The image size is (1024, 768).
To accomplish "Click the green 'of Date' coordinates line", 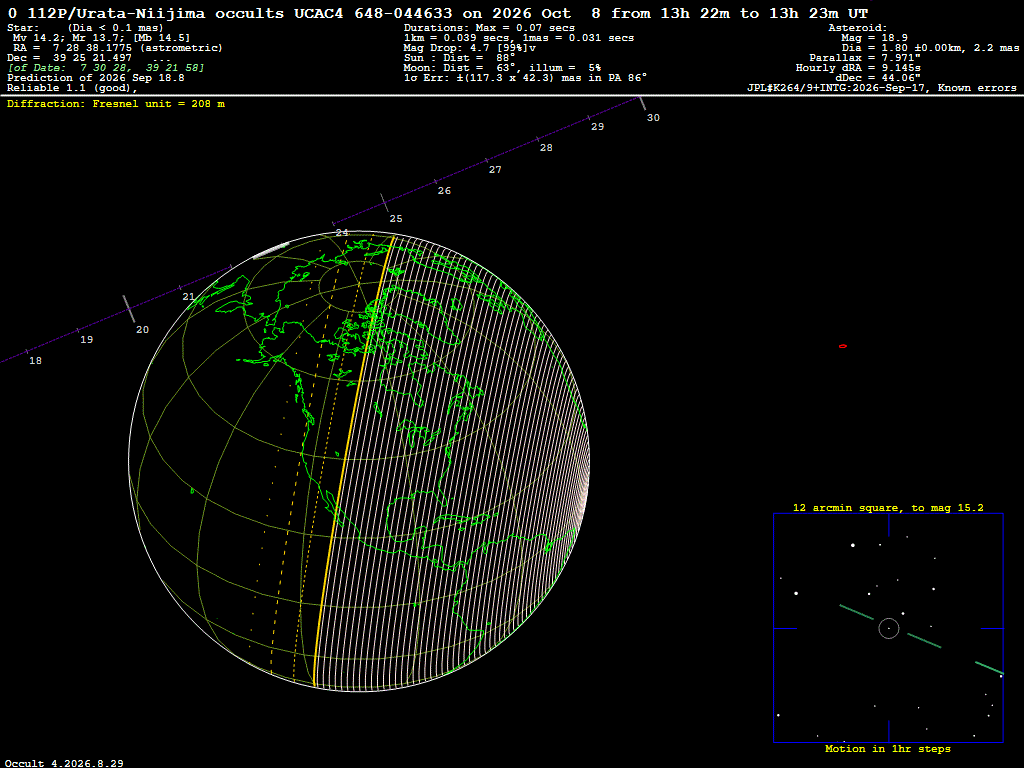I will click(x=106, y=68).
